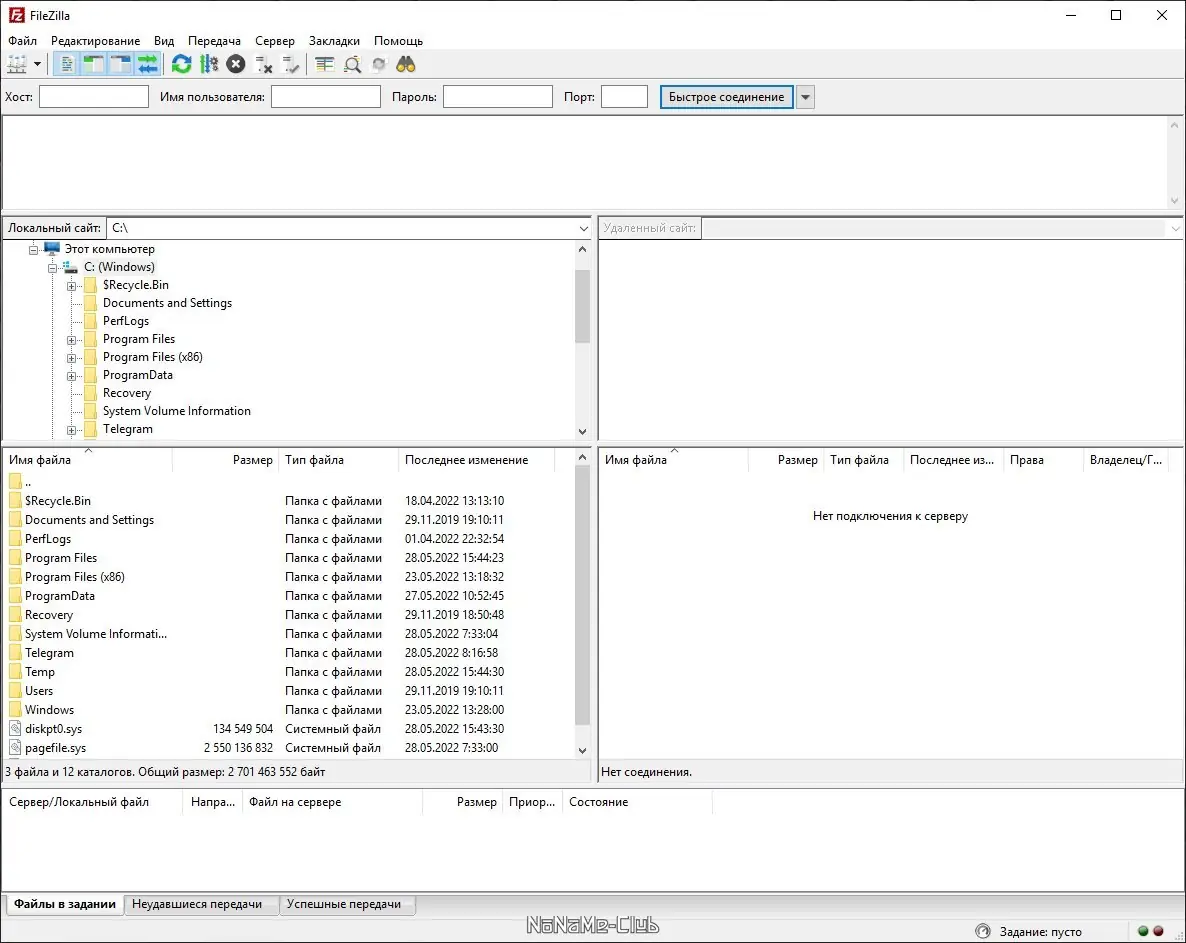This screenshot has height=943, width=1186.
Task: Click the disconnect from server icon
Action: pyautogui.click(x=263, y=64)
